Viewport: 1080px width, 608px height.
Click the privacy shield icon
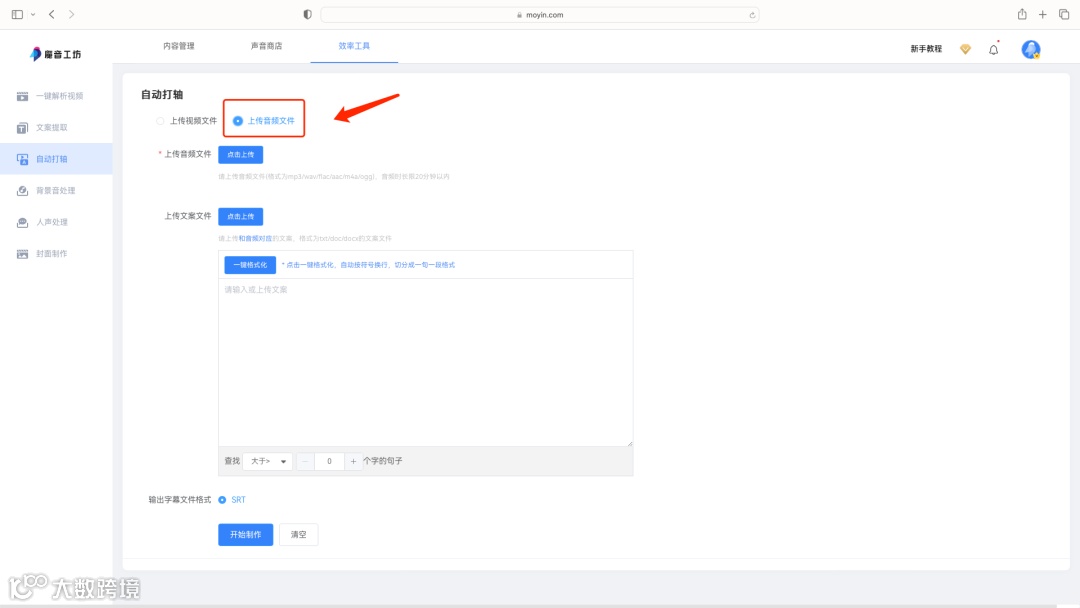tap(307, 14)
